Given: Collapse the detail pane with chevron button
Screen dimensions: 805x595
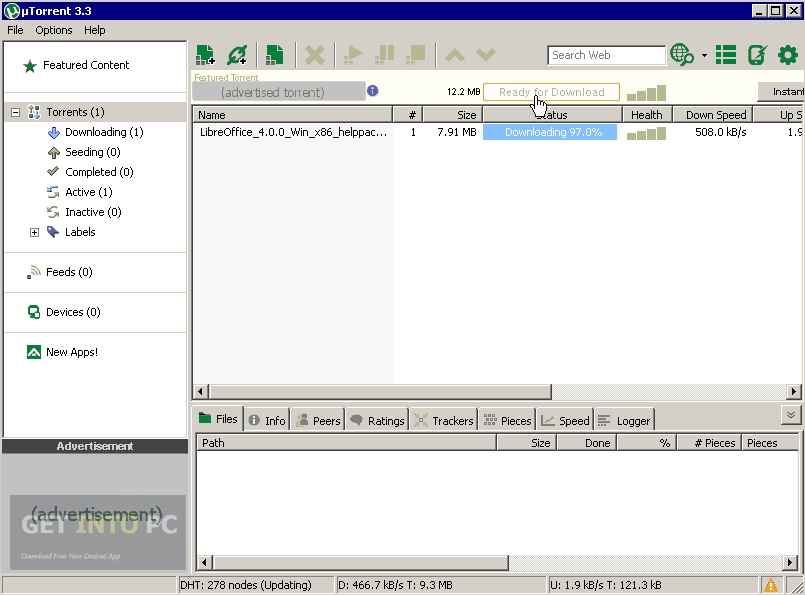Looking at the screenshot, I should point(791,415).
